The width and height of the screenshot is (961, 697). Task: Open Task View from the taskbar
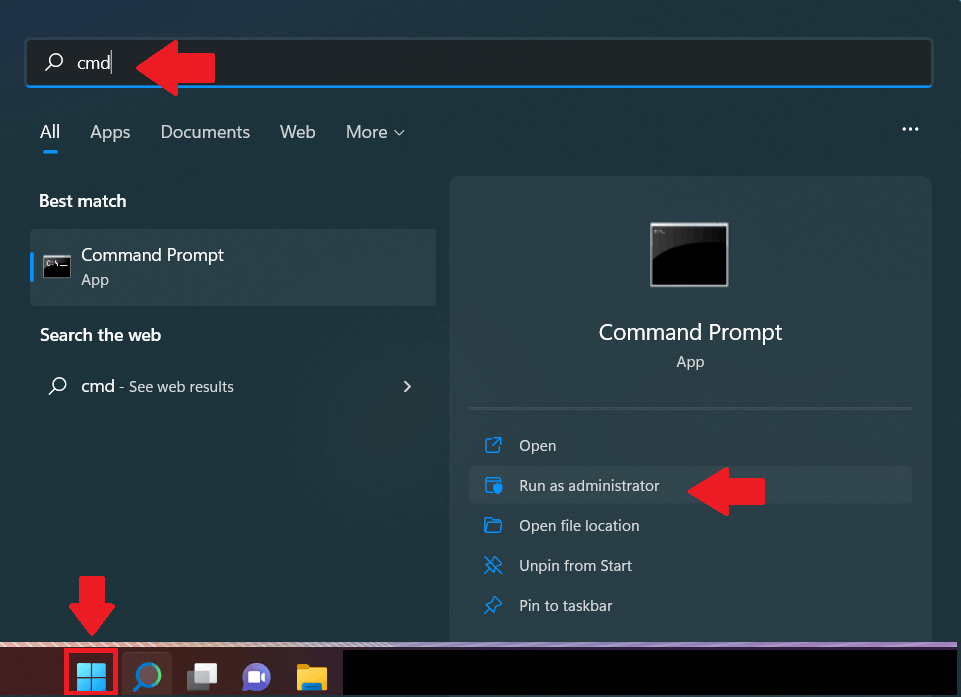pyautogui.click(x=202, y=676)
